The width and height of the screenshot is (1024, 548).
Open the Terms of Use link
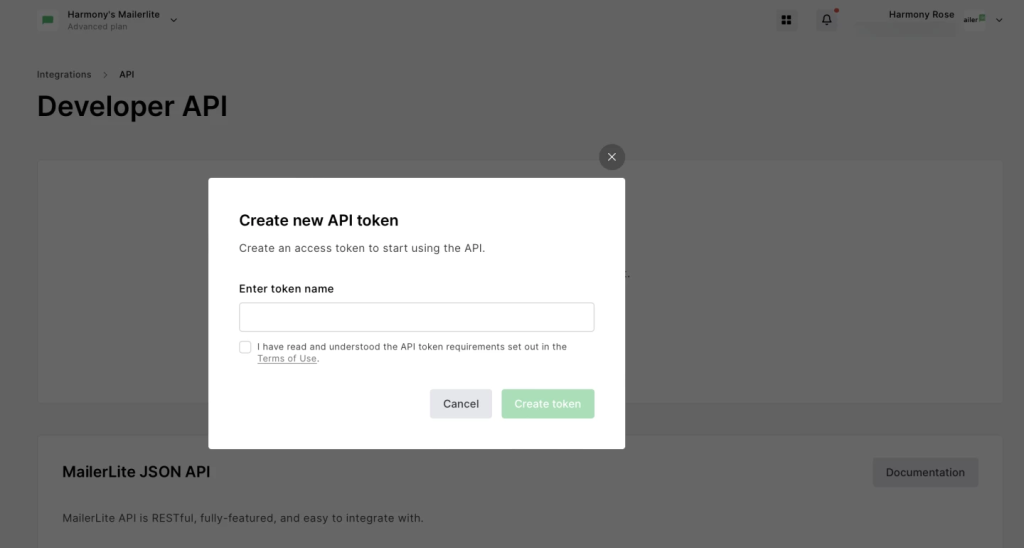(x=287, y=359)
